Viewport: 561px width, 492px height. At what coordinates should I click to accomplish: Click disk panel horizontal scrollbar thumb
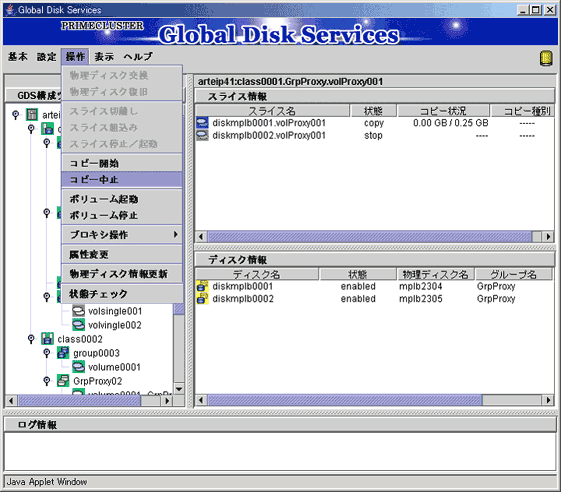point(345,400)
